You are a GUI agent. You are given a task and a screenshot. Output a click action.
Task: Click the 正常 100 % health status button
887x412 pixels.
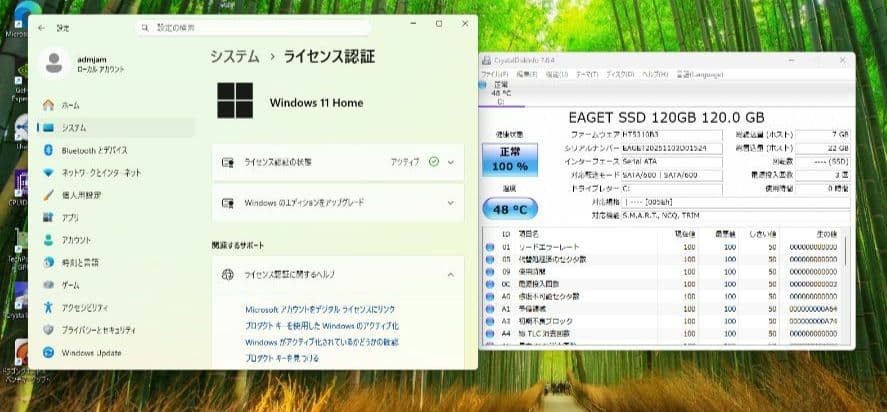[510, 160]
